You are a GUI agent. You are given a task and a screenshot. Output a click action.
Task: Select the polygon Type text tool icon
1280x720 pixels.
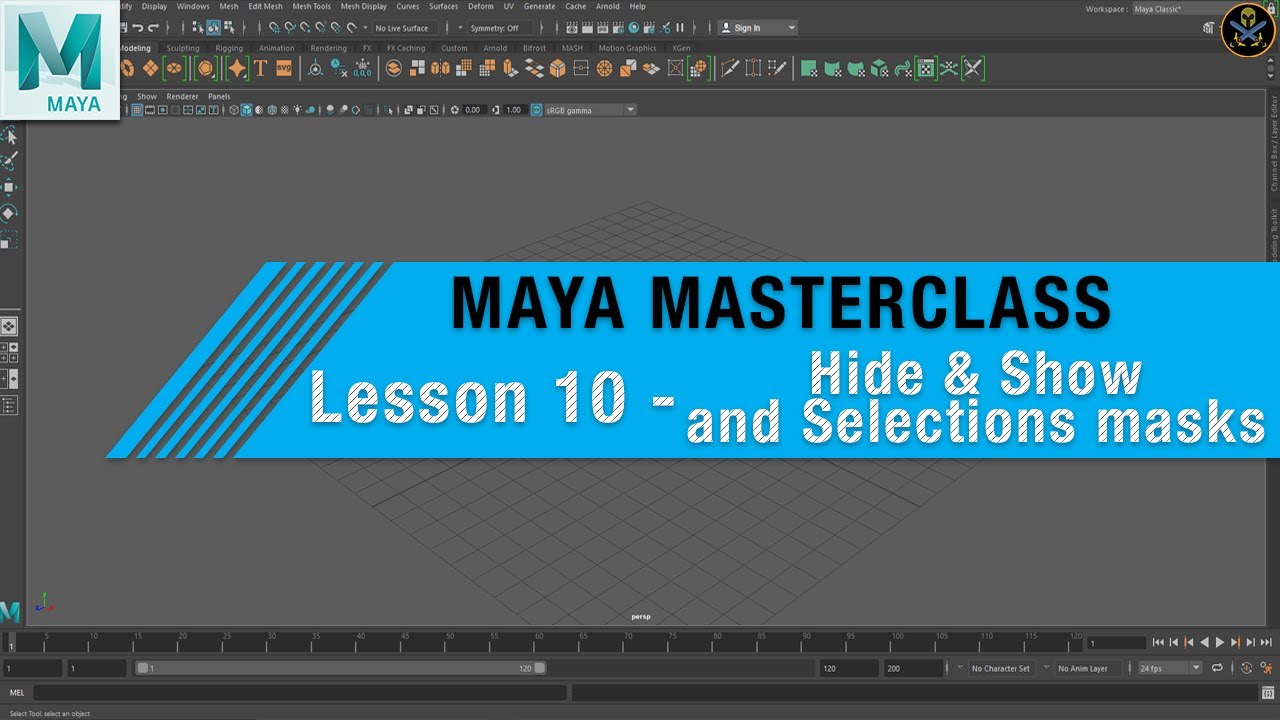click(260, 68)
